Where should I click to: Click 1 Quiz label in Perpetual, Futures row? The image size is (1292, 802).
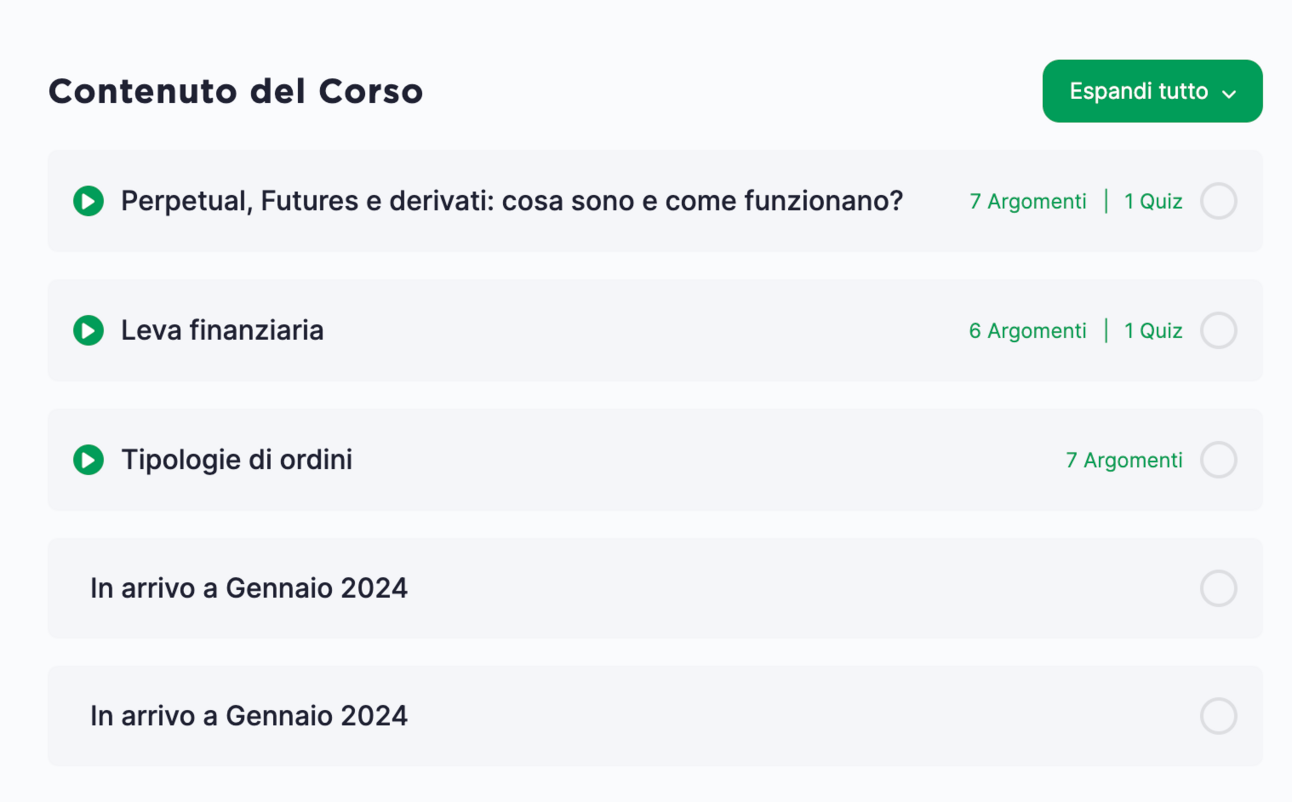(1153, 202)
